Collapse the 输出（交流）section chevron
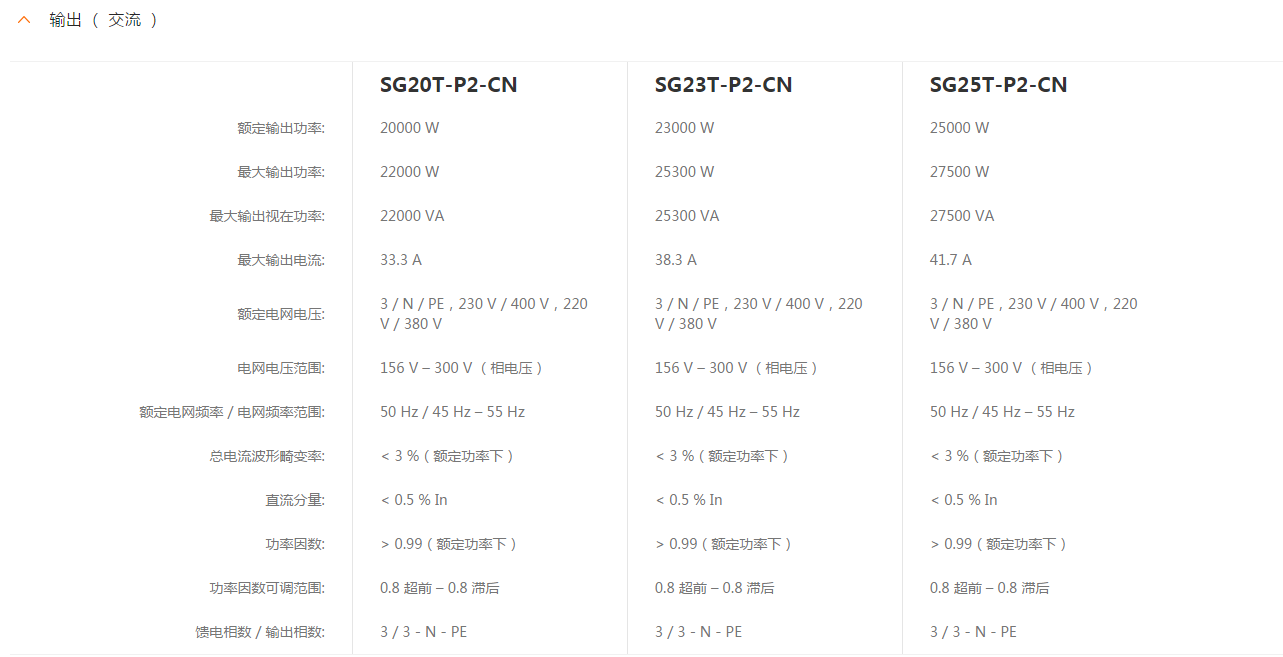The image size is (1283, 657). point(24,20)
